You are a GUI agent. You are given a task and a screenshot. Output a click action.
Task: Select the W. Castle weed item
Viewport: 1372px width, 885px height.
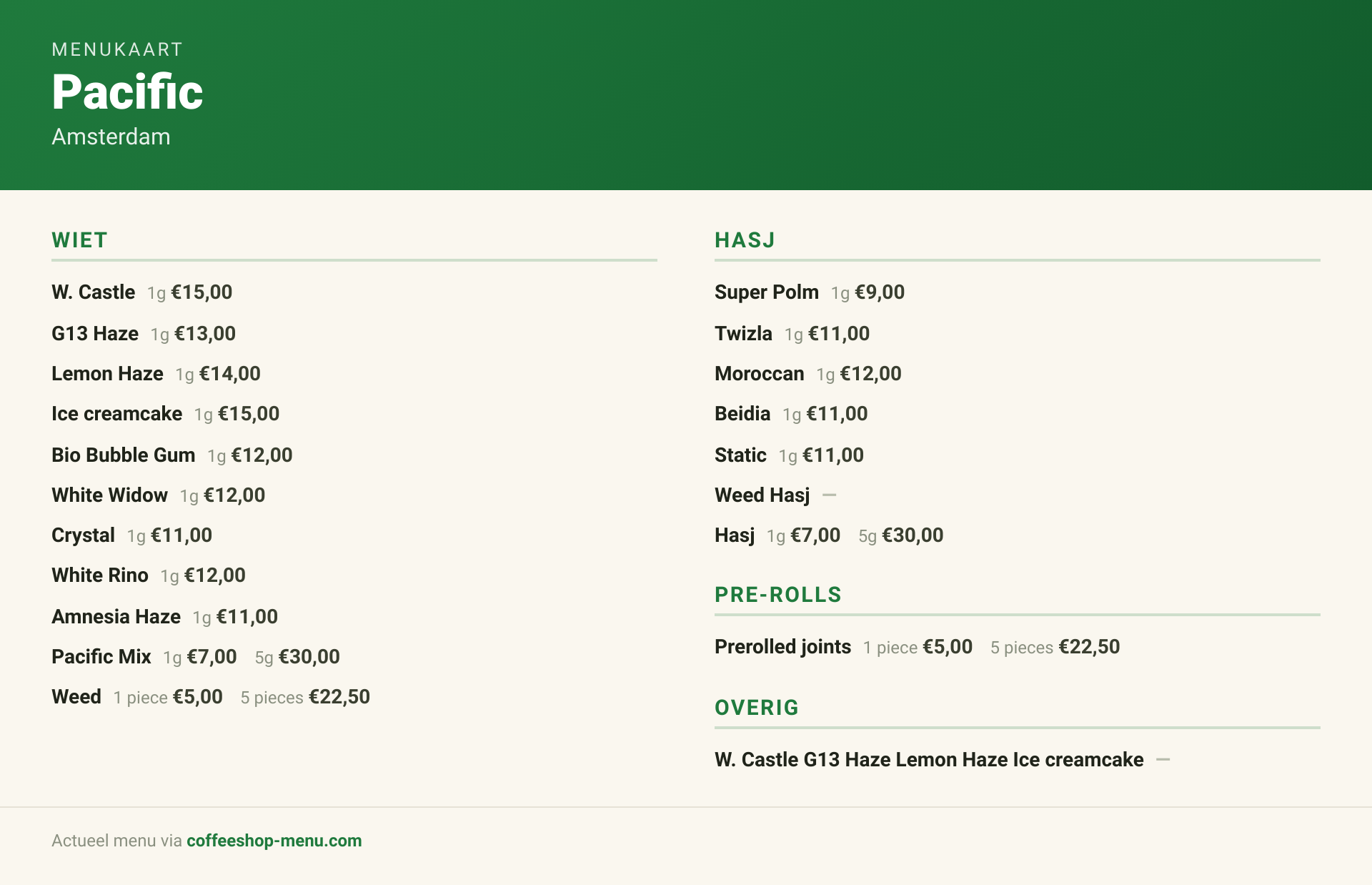click(94, 292)
